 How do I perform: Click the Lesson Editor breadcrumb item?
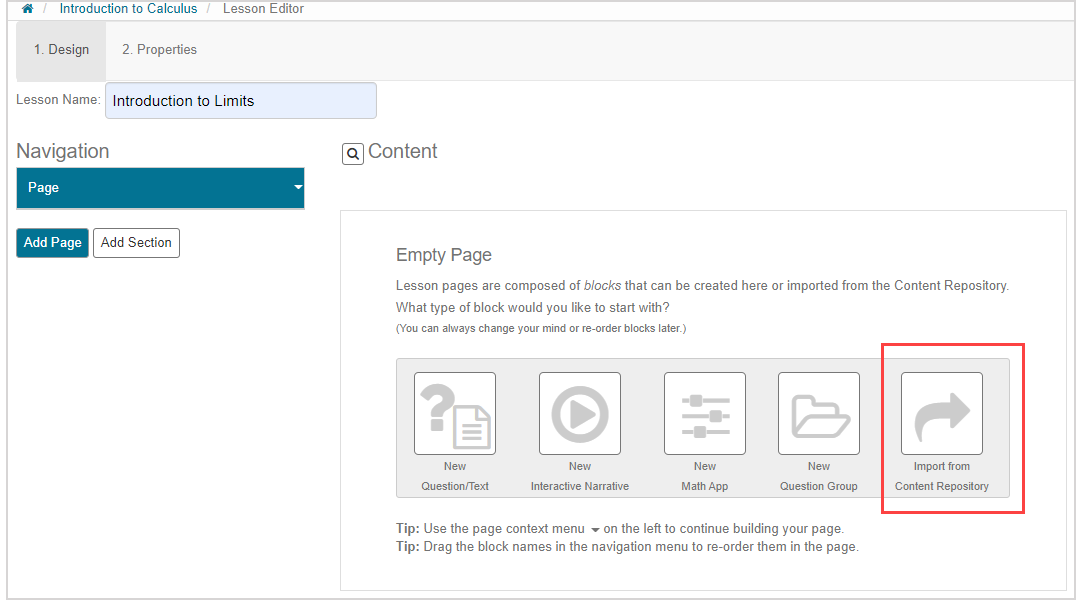tap(262, 9)
